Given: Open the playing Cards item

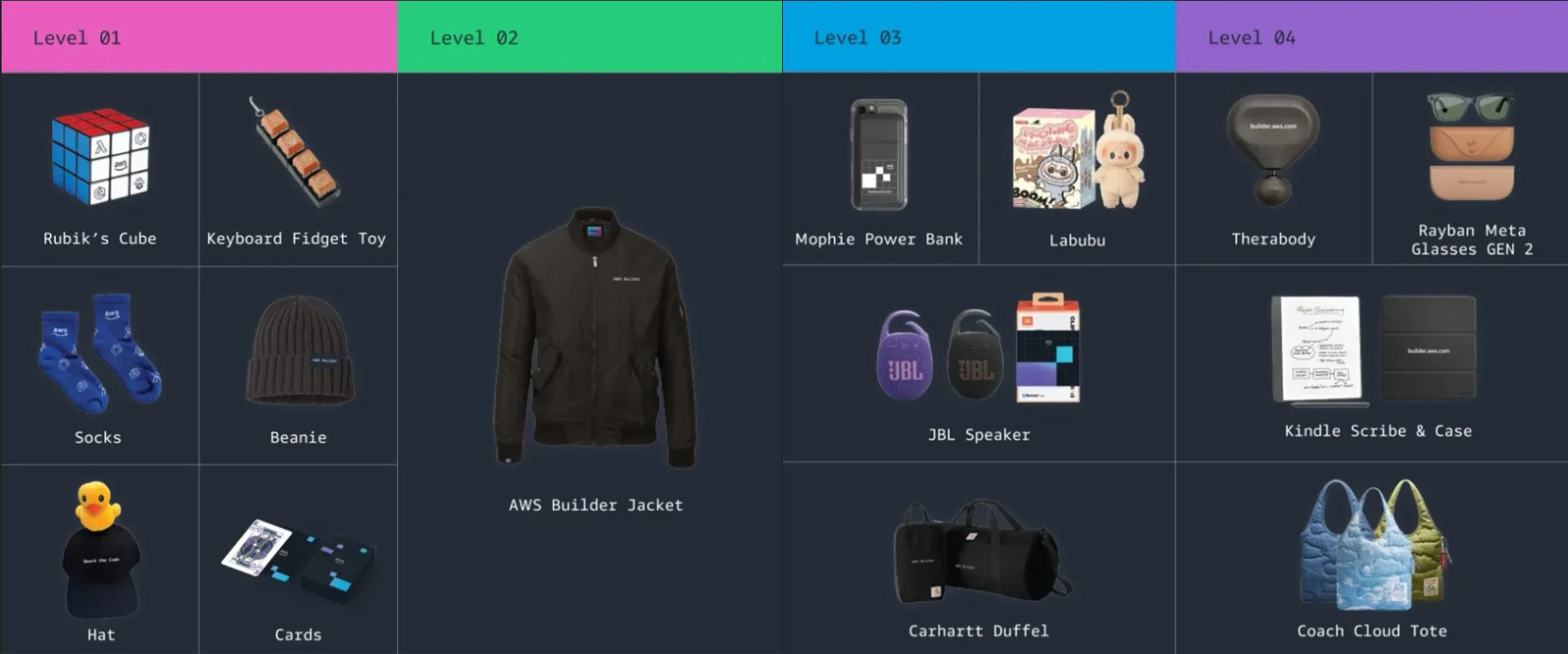Looking at the screenshot, I should coord(299,562).
